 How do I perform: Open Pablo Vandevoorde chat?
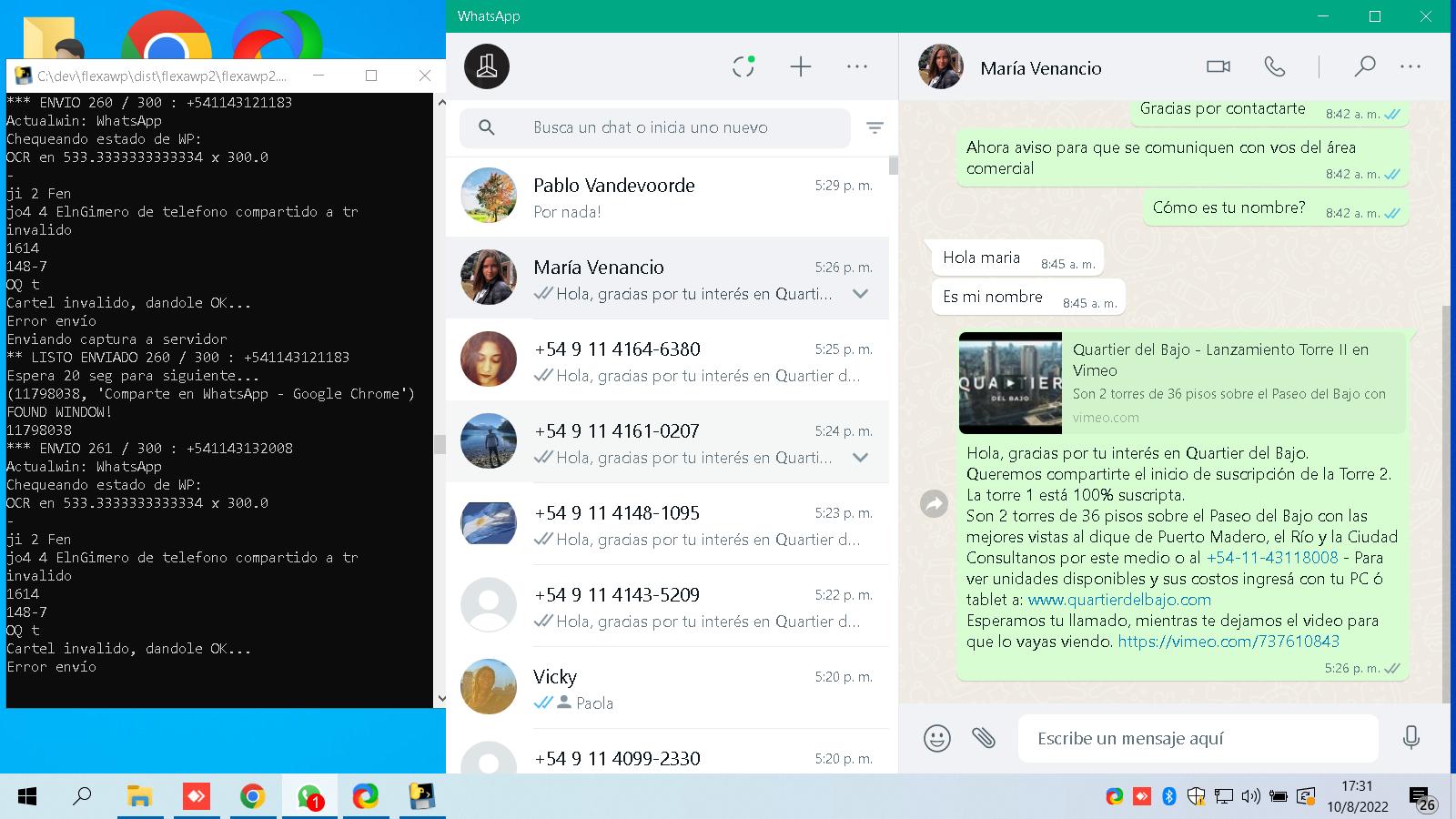[x=667, y=197]
